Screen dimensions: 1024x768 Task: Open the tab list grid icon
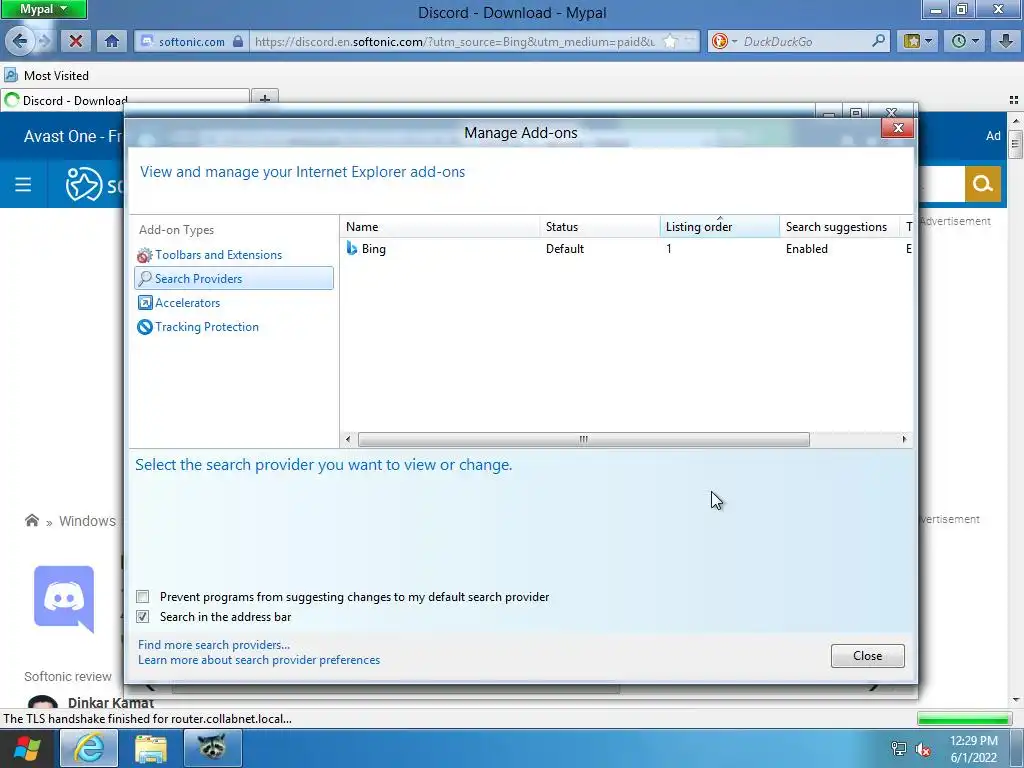click(x=1014, y=100)
